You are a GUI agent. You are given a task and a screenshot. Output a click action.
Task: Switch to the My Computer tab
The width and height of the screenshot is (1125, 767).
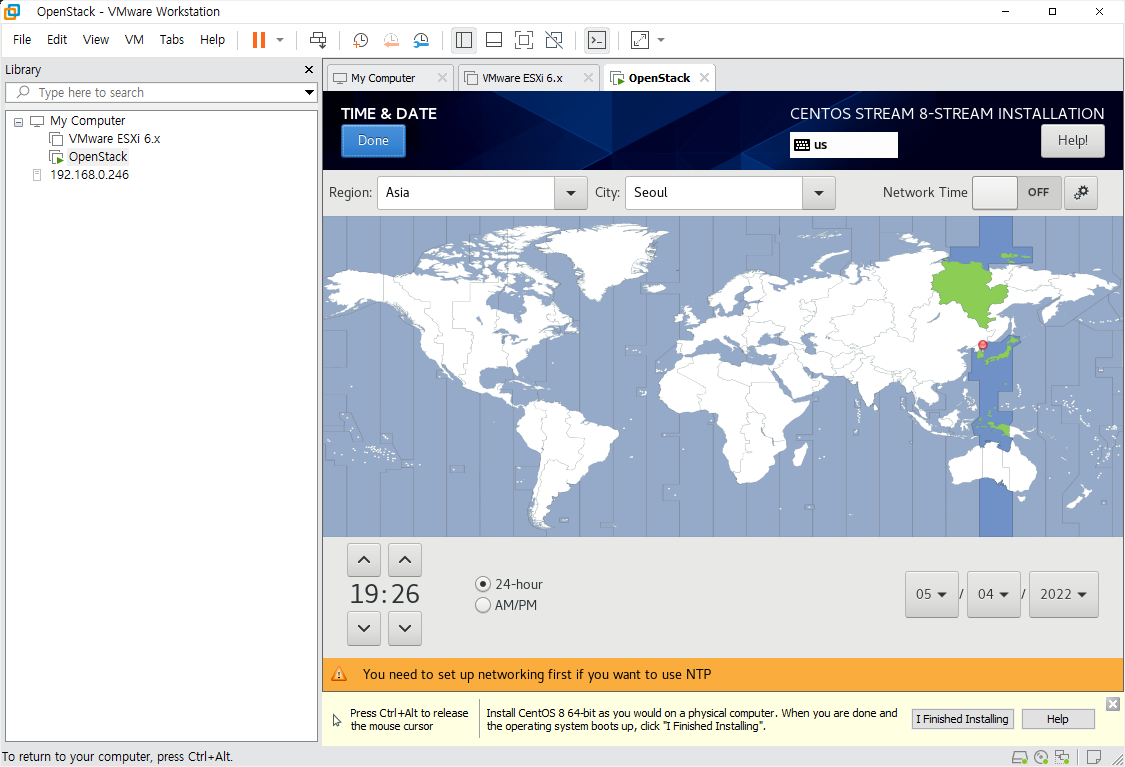[382, 78]
